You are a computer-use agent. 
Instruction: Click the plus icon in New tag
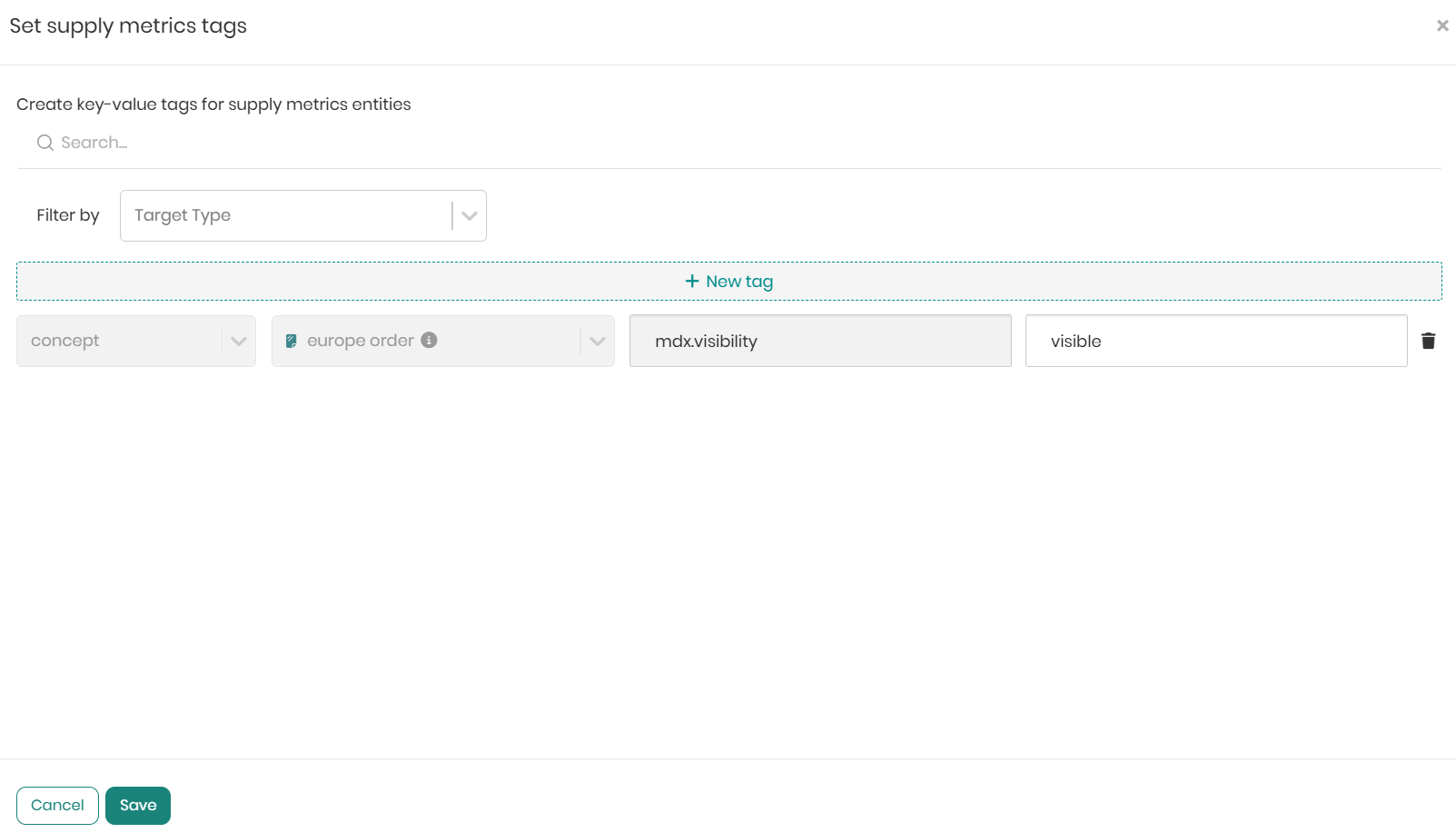point(692,282)
